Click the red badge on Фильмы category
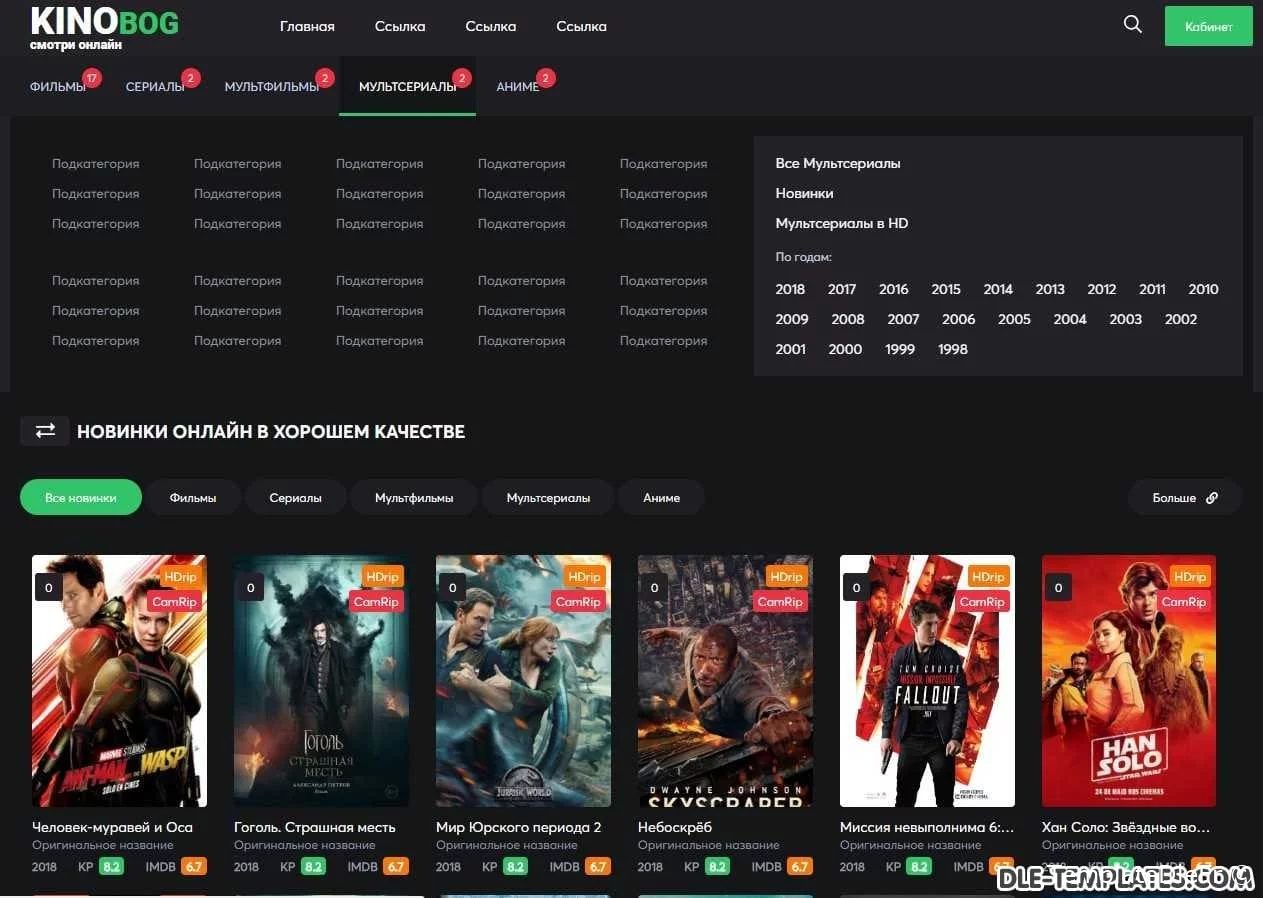 [x=92, y=78]
